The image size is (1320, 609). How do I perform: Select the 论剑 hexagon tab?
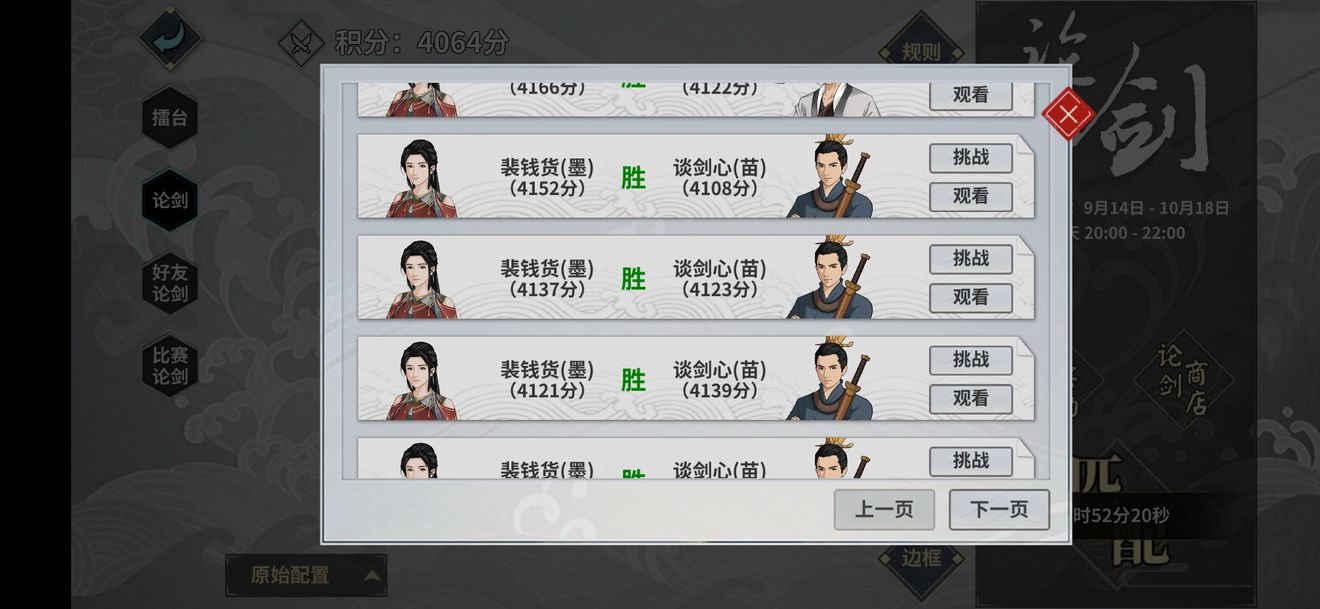click(170, 200)
